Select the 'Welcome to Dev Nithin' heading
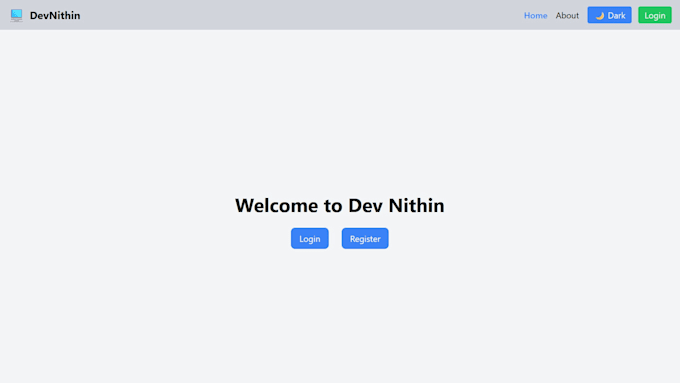 pos(340,206)
